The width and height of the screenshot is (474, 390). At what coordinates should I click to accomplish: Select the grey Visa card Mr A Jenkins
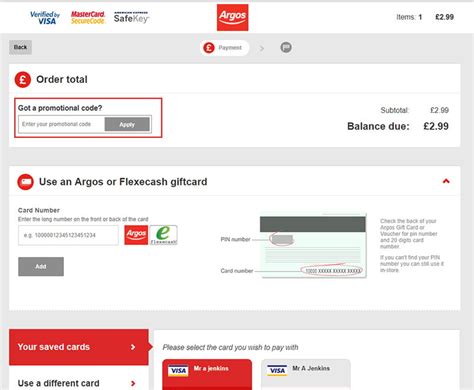click(306, 374)
